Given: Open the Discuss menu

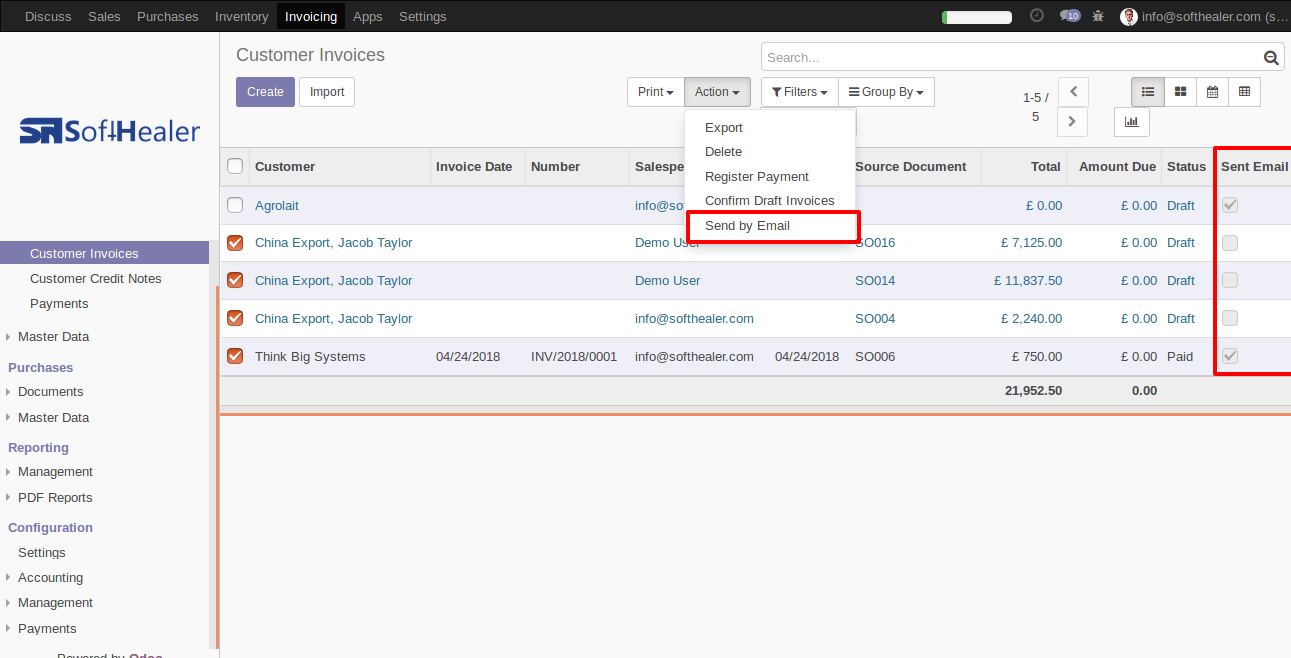Looking at the screenshot, I should pyautogui.click(x=48, y=16).
